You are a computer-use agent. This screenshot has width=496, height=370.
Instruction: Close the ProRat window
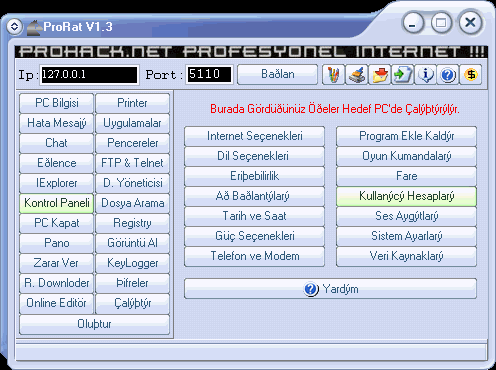470,23
